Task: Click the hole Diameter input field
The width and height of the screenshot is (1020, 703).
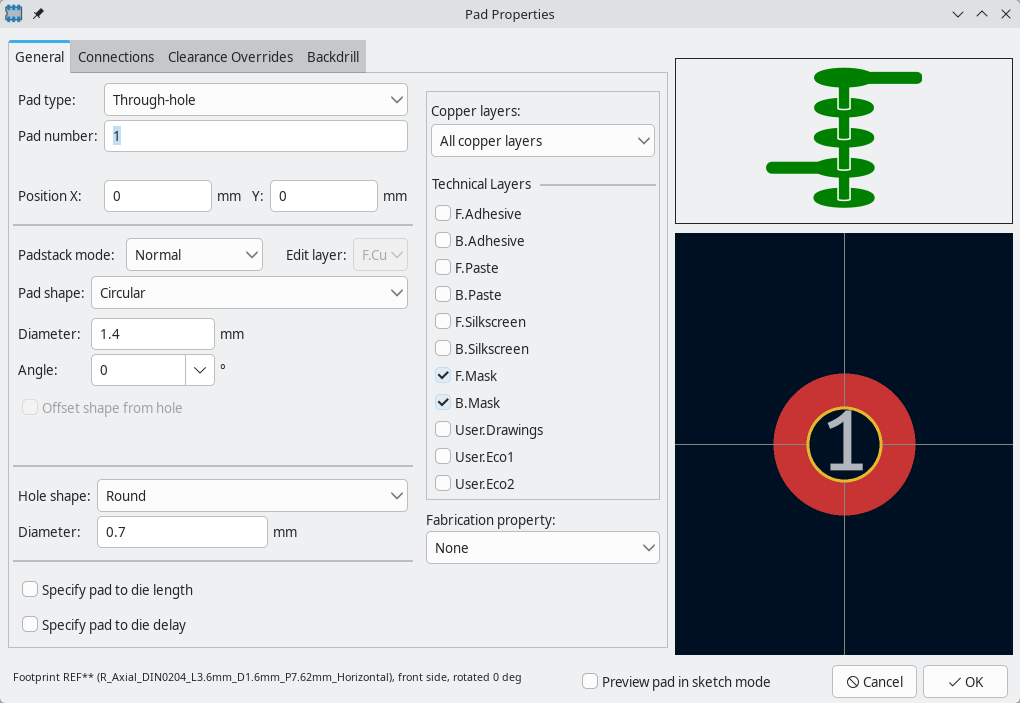Action: pos(182,532)
